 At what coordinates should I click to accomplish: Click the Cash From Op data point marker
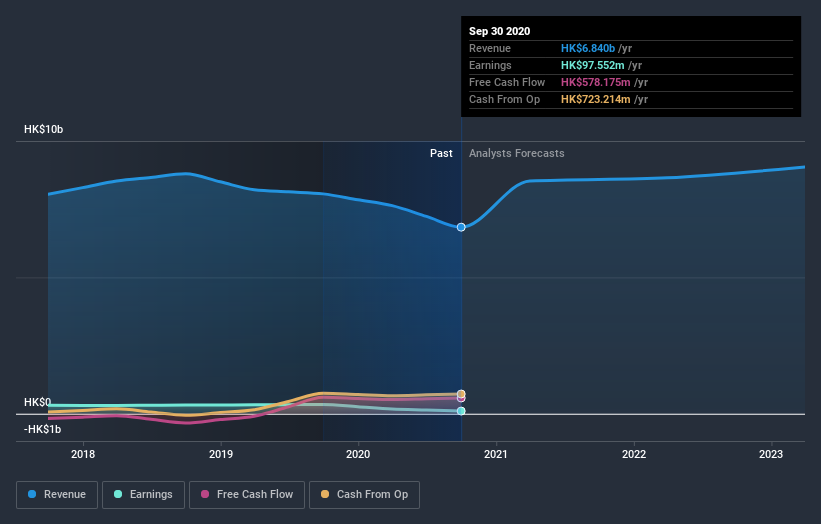tap(461, 394)
